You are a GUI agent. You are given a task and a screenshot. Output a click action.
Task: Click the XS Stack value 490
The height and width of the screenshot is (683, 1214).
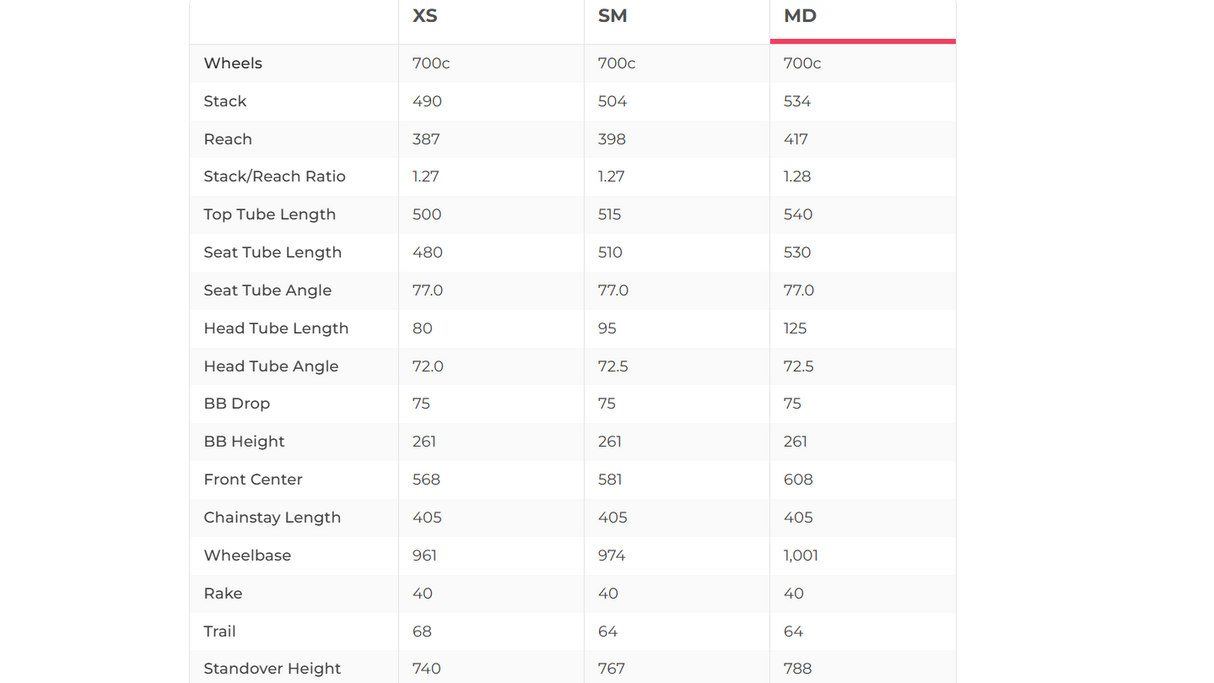click(427, 101)
